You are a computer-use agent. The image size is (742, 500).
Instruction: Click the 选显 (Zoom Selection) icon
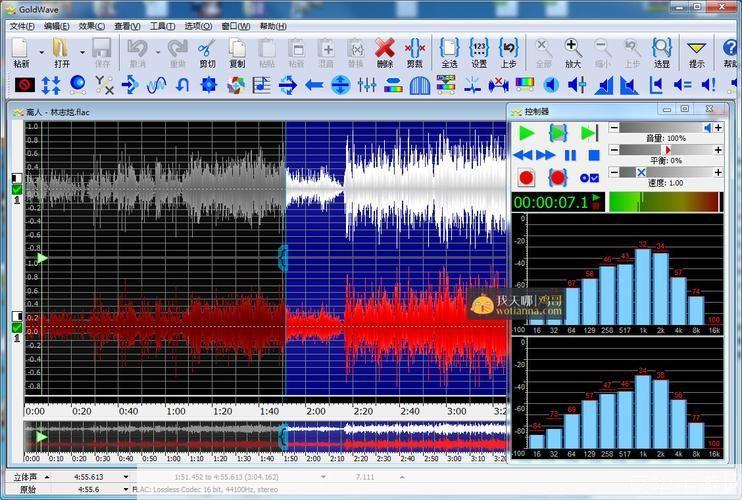[662, 48]
